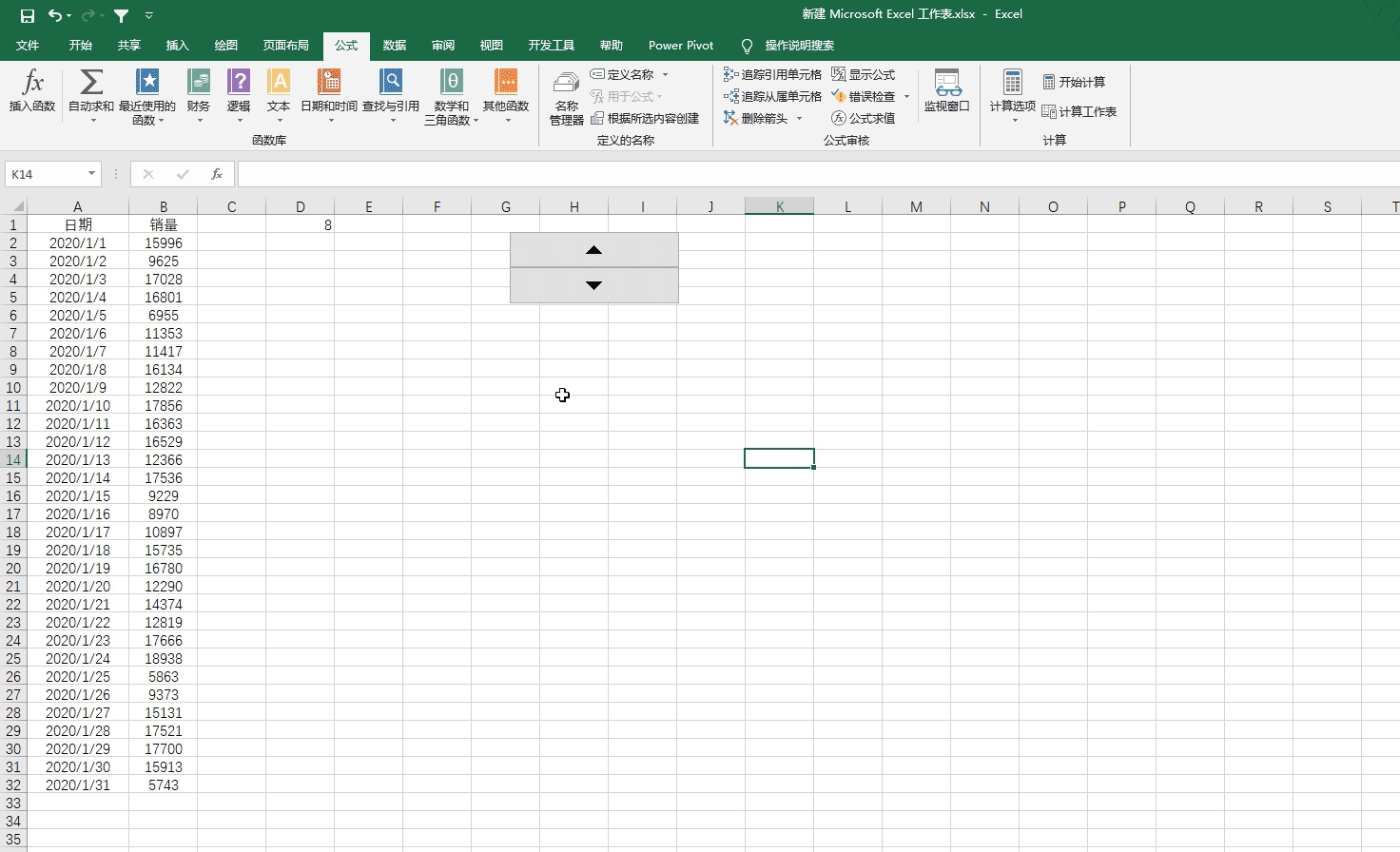
Task: Open Lookup & Reference (查找与引用) functions
Action: pos(391,96)
